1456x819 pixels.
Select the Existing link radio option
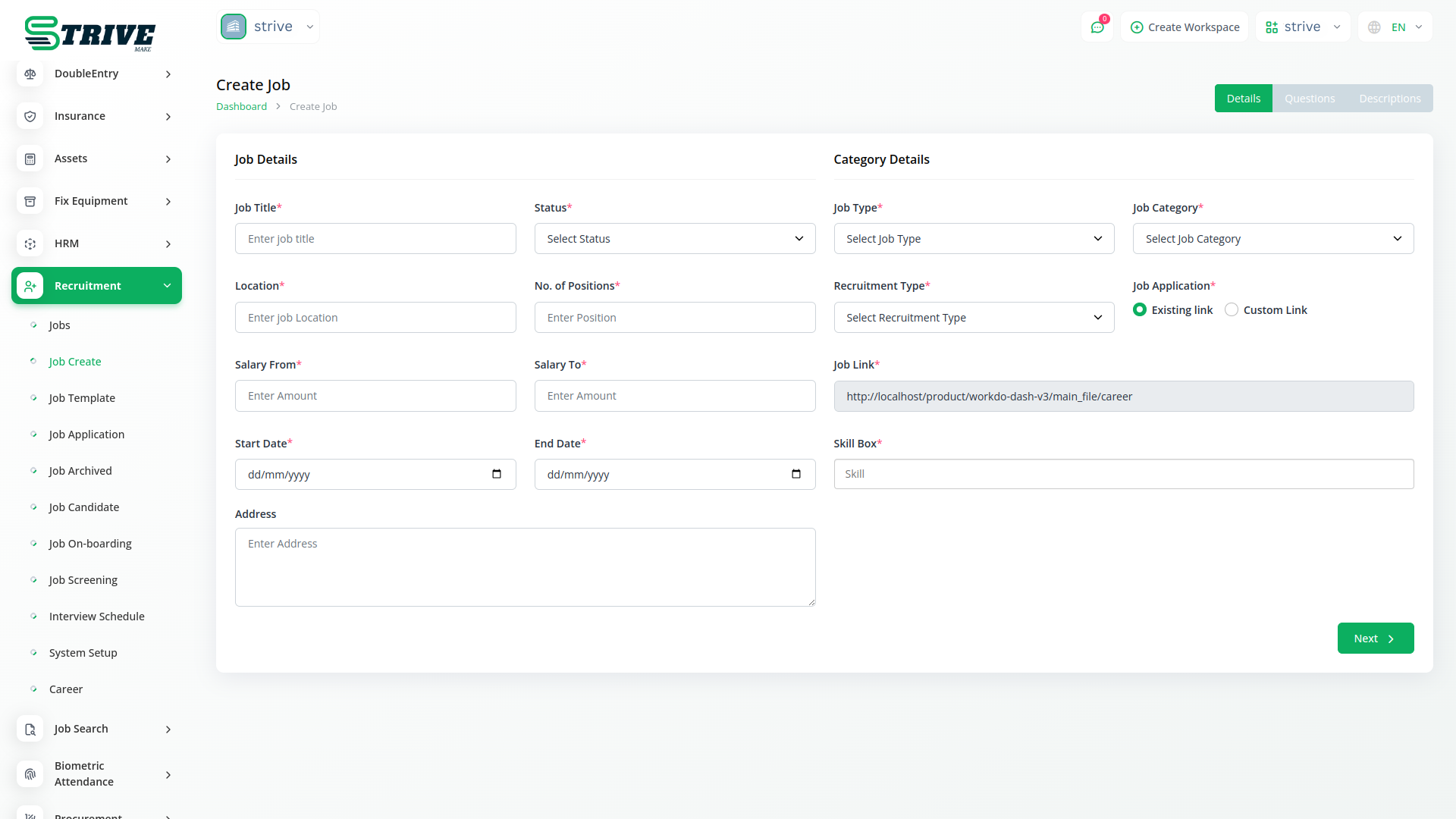click(1140, 309)
